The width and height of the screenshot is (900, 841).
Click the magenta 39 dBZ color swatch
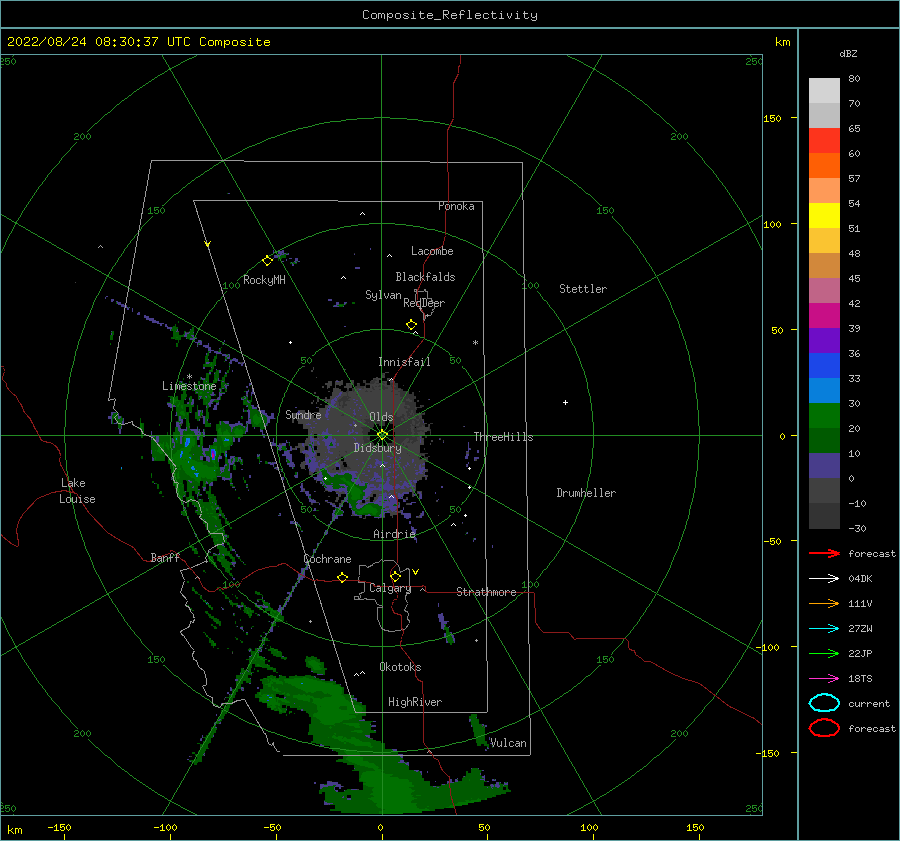[x=824, y=315]
